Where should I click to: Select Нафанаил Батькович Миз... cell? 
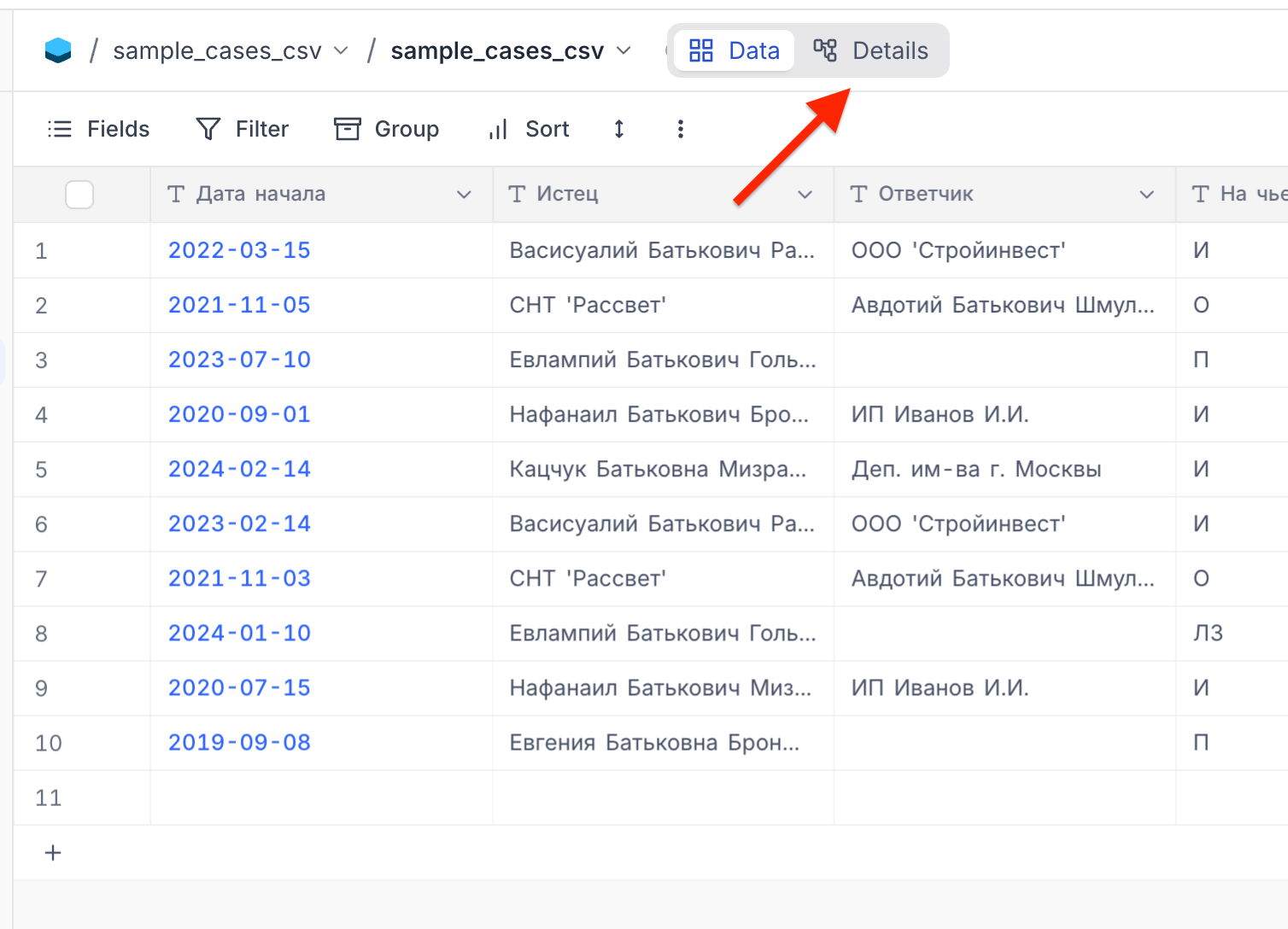pos(664,687)
